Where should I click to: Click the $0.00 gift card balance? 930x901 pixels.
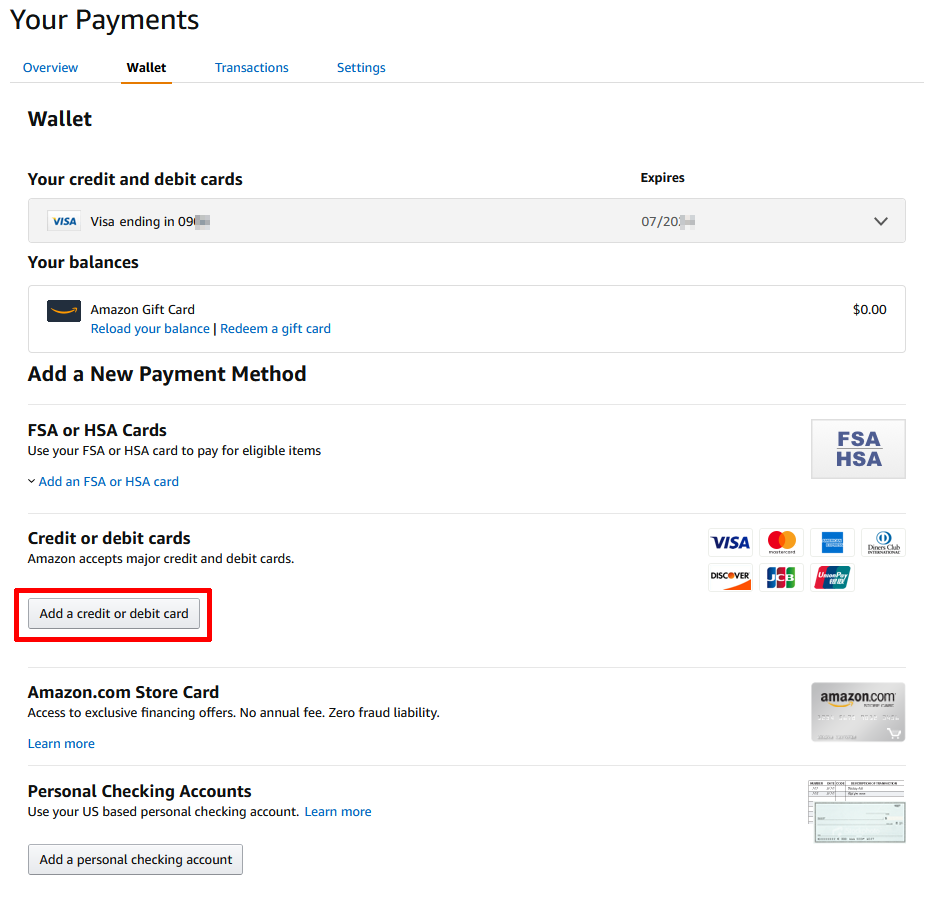coord(870,310)
